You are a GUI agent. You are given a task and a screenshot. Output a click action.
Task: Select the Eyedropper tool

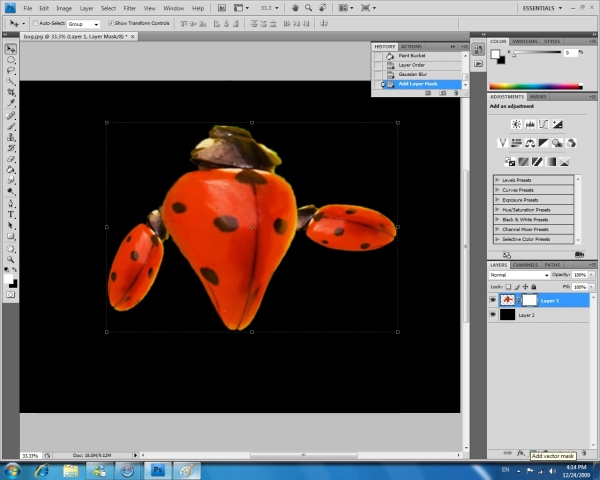11,103
